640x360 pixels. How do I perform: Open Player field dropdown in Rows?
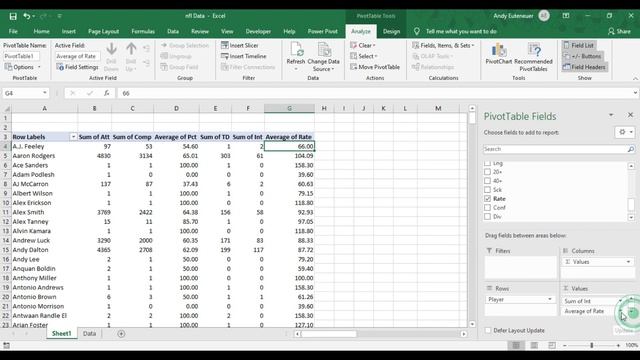(550, 300)
